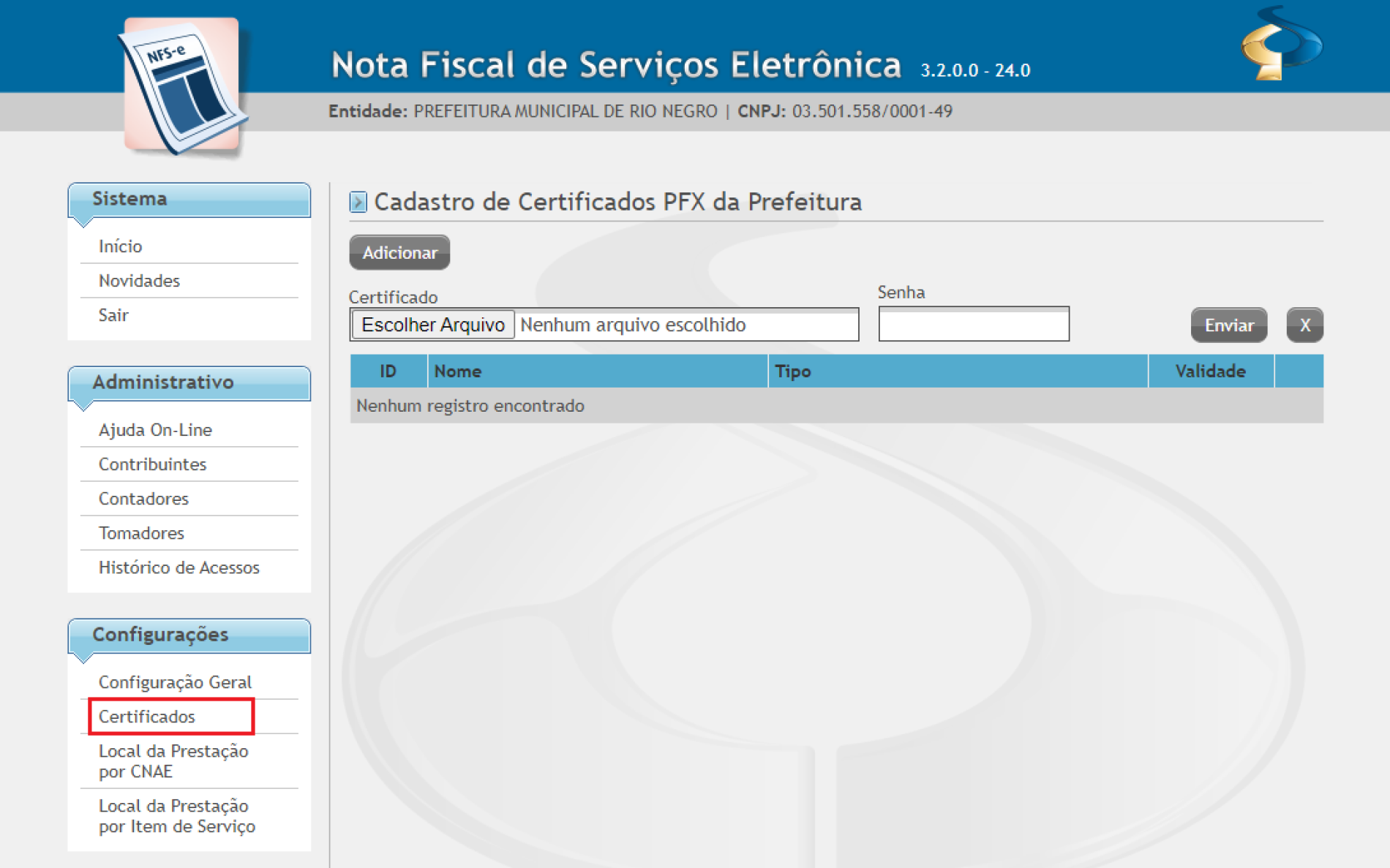Screen dimensions: 1390x868
Task: Click the Adicionar button
Action: click(x=399, y=253)
